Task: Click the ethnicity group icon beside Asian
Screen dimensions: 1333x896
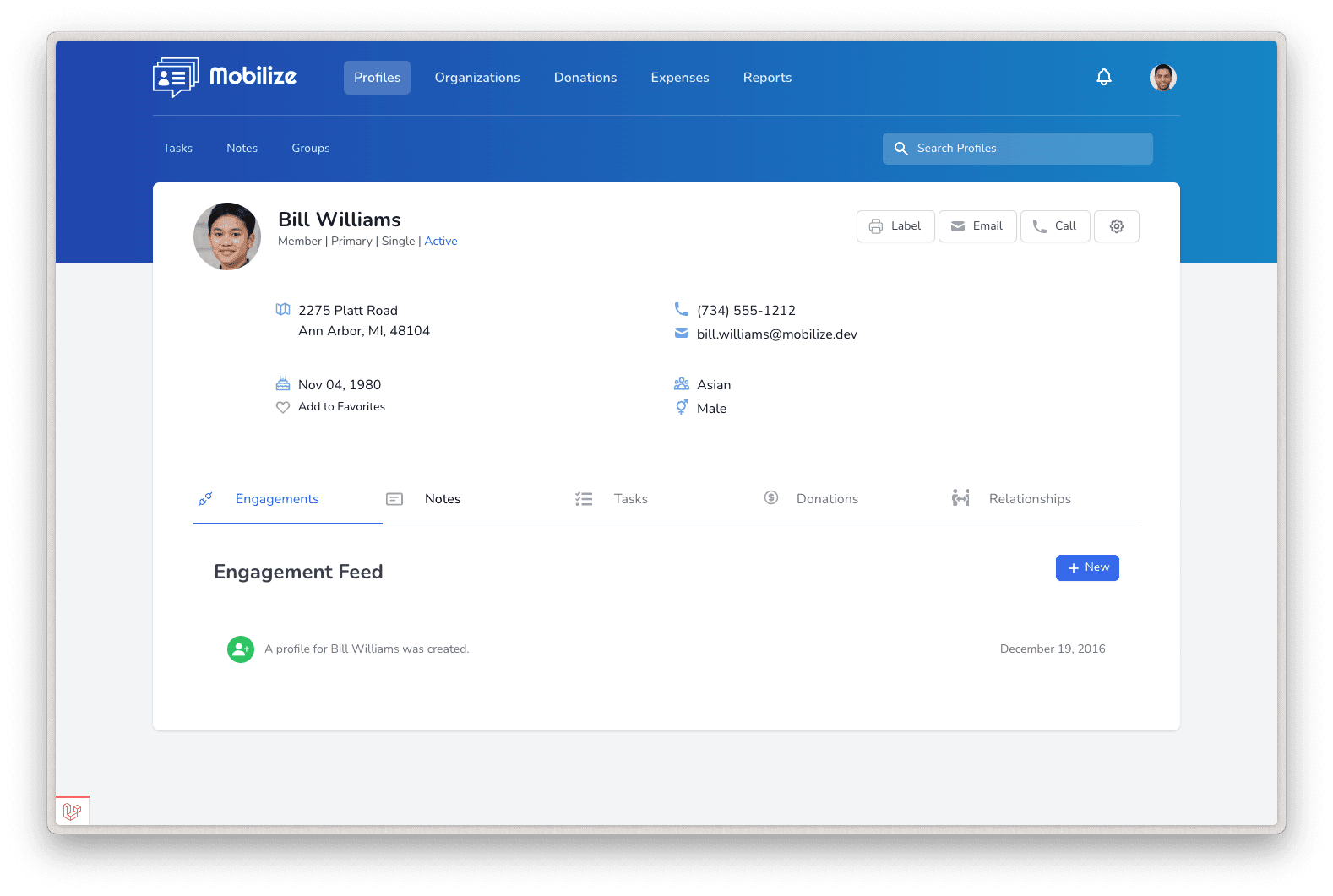Action: 682,384
